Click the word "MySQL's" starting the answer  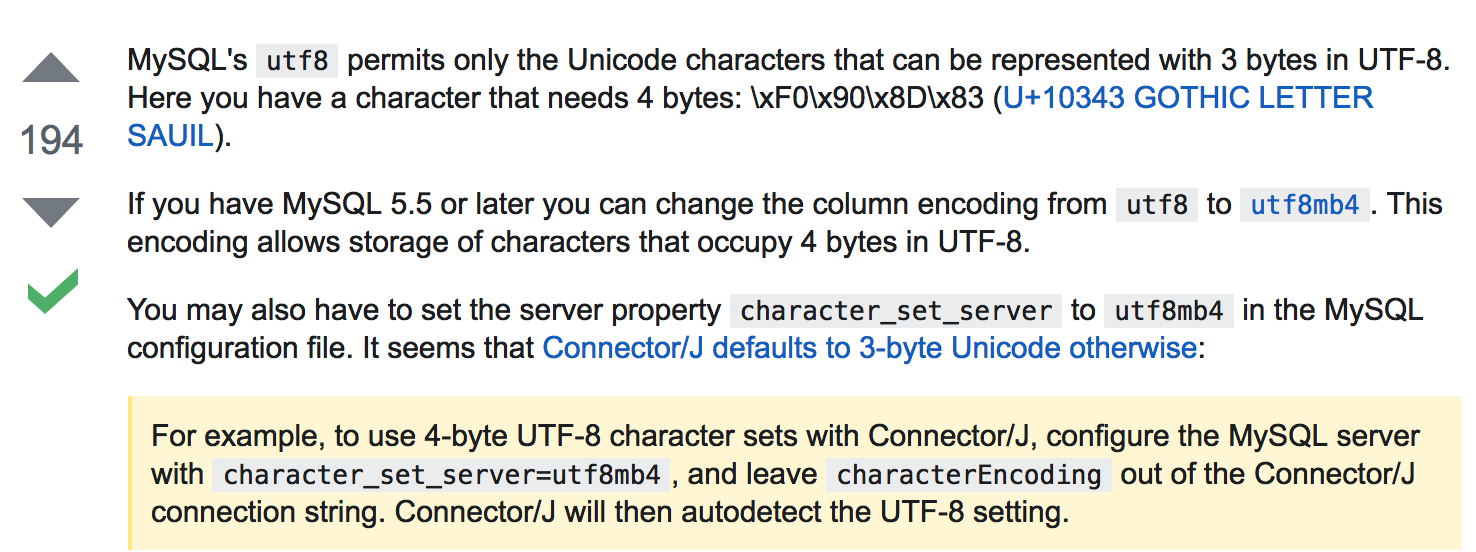(187, 61)
